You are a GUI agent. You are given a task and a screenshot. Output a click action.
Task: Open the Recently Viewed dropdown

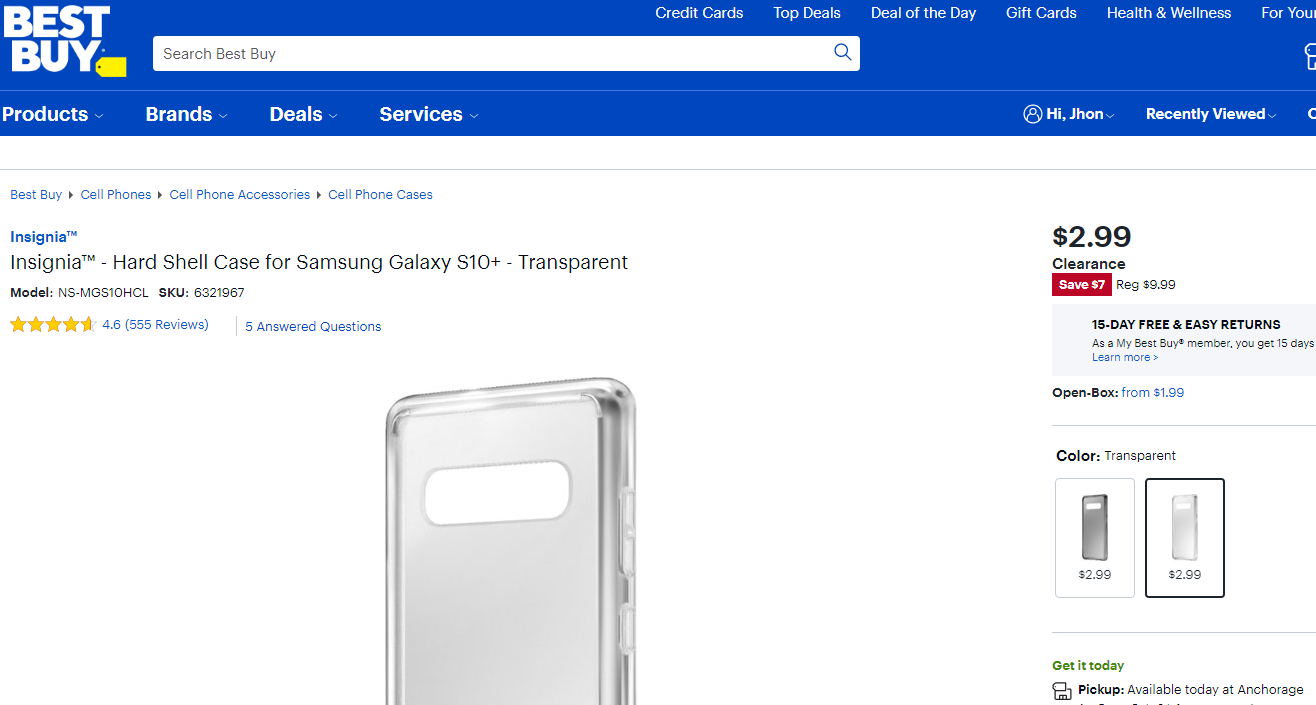1210,114
